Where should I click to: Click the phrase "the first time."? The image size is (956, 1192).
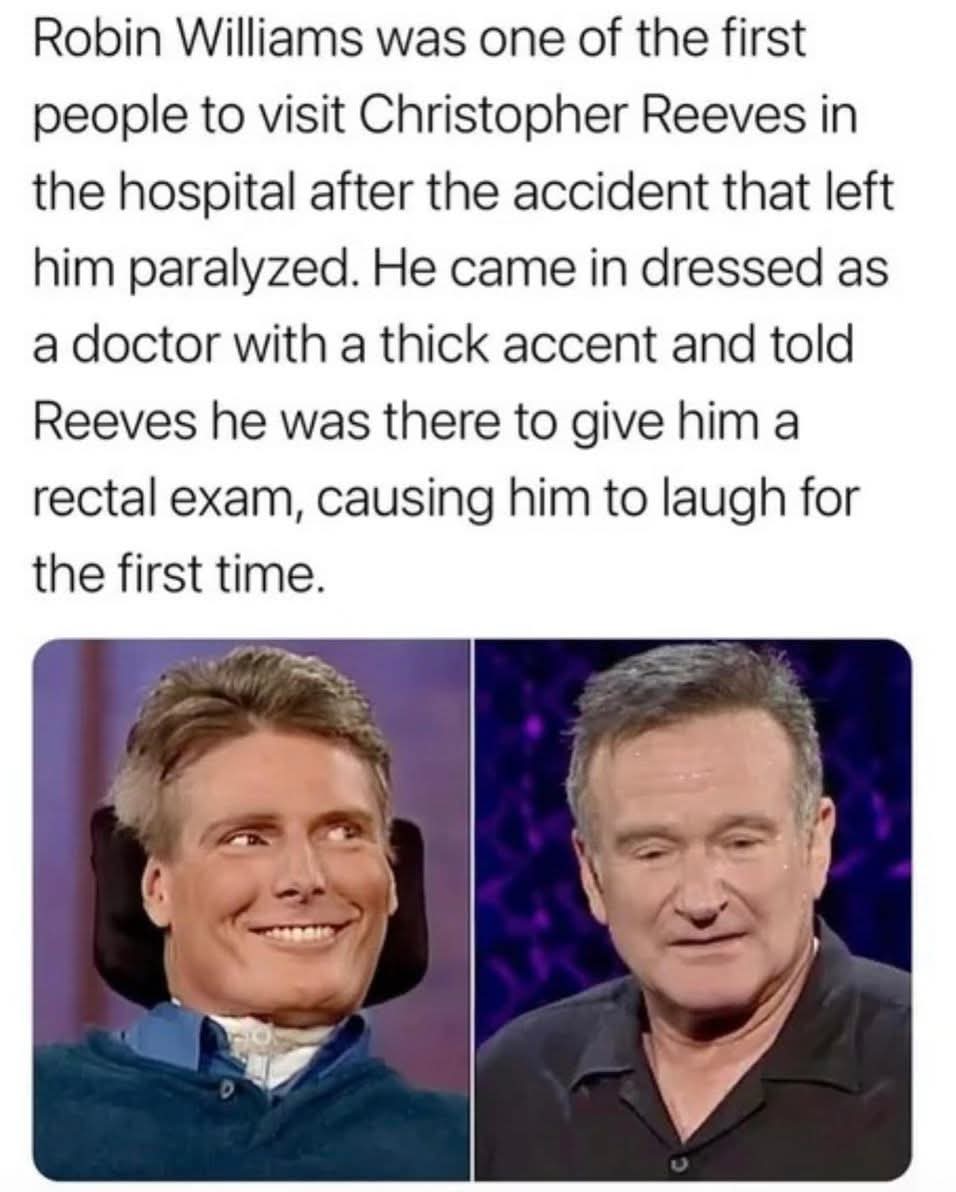click(176, 573)
